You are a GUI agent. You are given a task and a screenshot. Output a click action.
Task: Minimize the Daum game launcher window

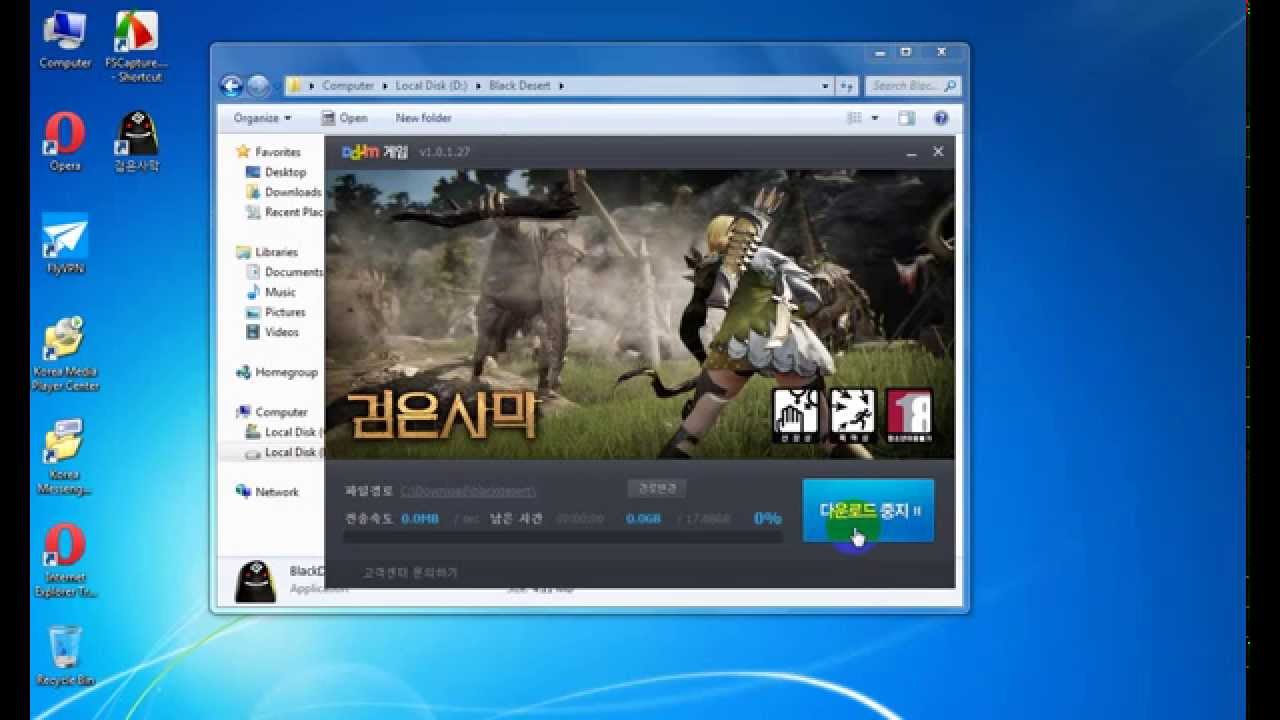pyautogui.click(x=911, y=153)
